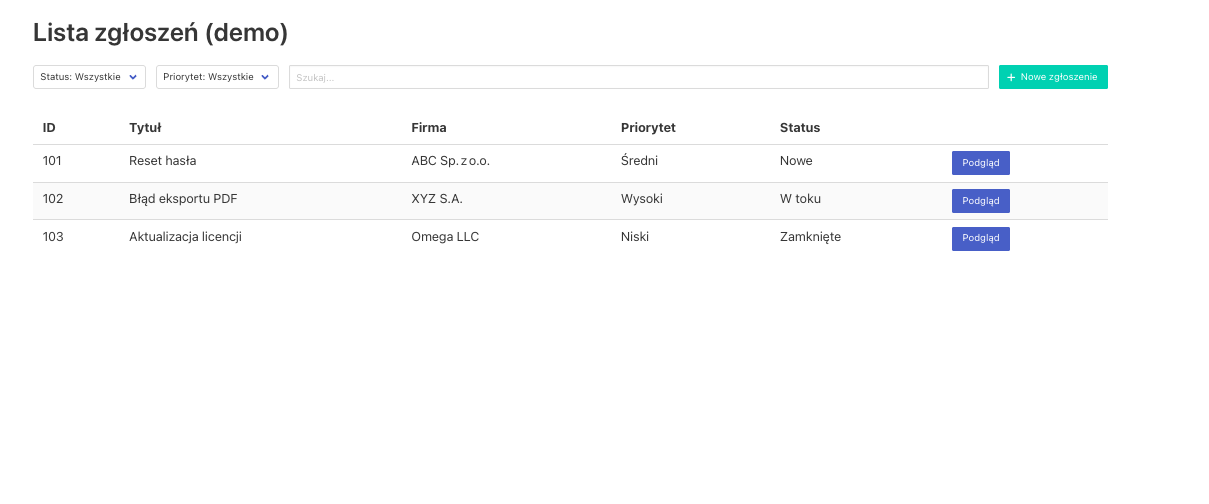The image size is (1209, 504).
Task: Click the Firma column header
Action: tap(429, 128)
